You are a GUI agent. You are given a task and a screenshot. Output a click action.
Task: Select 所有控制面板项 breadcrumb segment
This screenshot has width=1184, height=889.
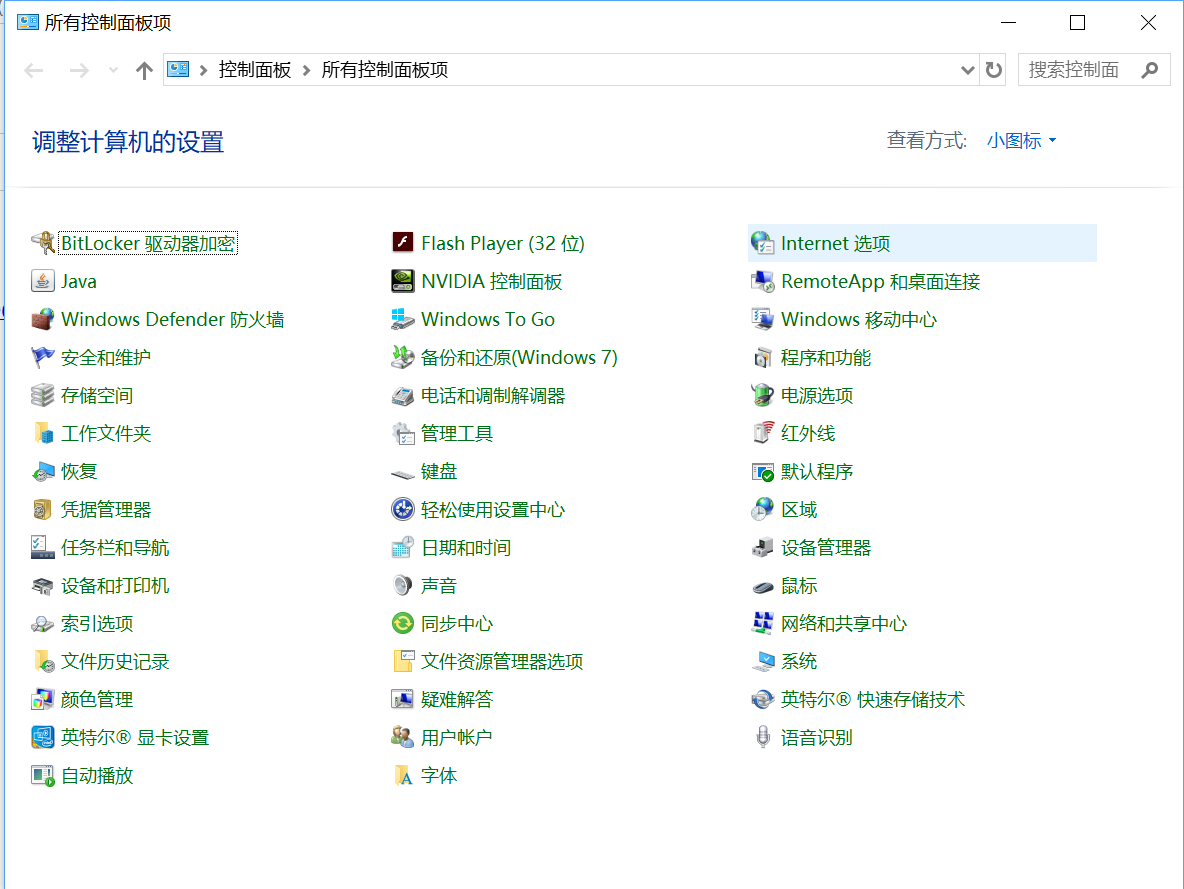[x=384, y=70]
